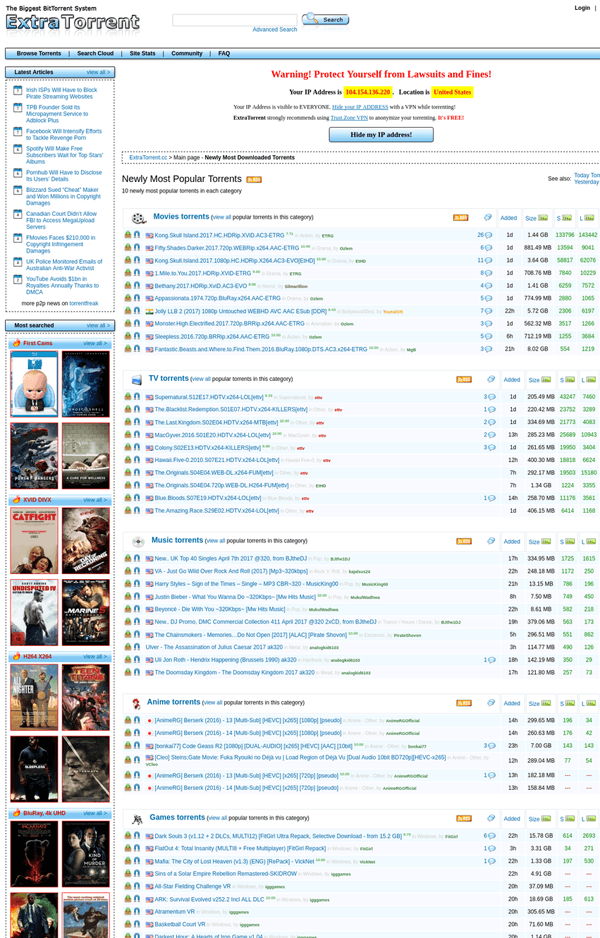600x938 pixels.
Task: Click download icon for Beyoncé Die With You row
Action: tap(128, 609)
